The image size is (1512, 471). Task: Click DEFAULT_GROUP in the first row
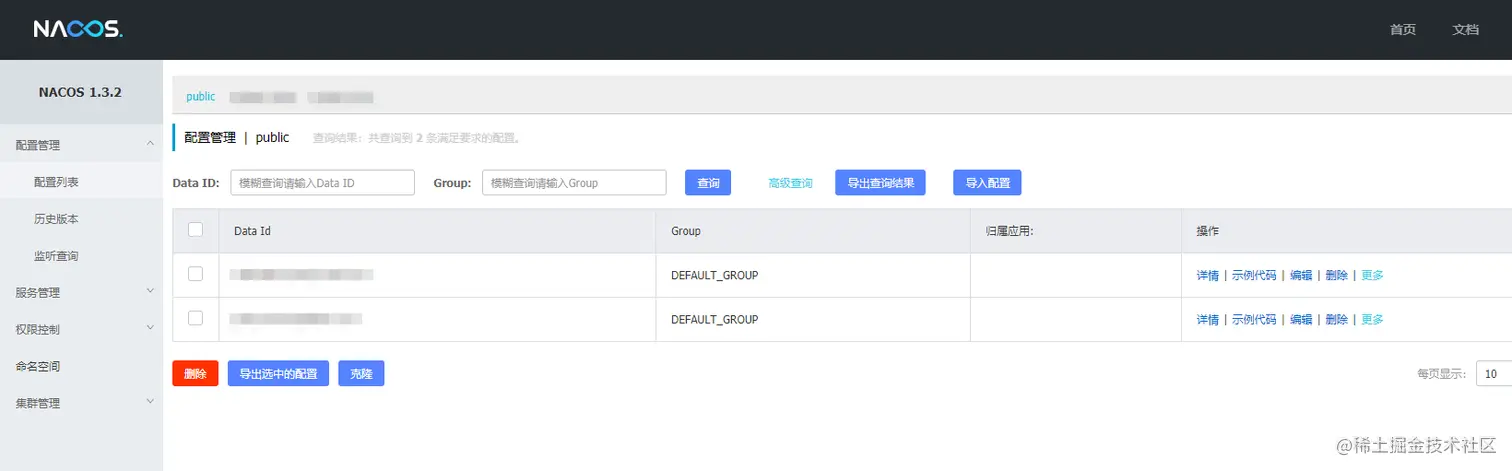coord(714,276)
